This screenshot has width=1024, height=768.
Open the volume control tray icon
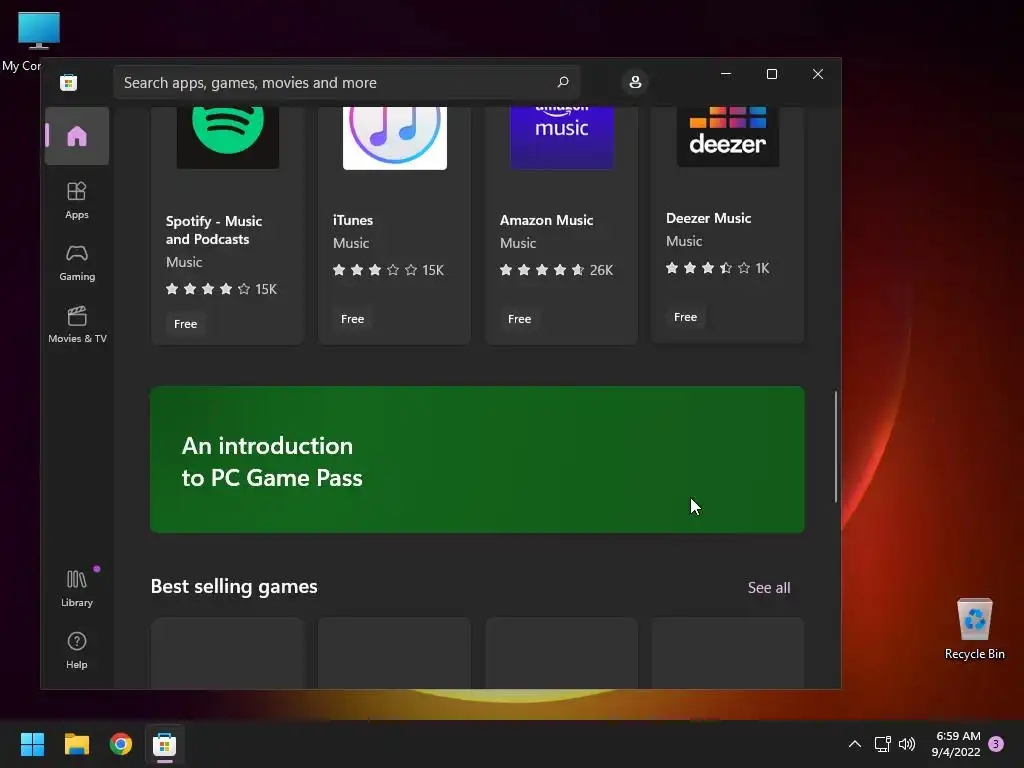pos(907,744)
